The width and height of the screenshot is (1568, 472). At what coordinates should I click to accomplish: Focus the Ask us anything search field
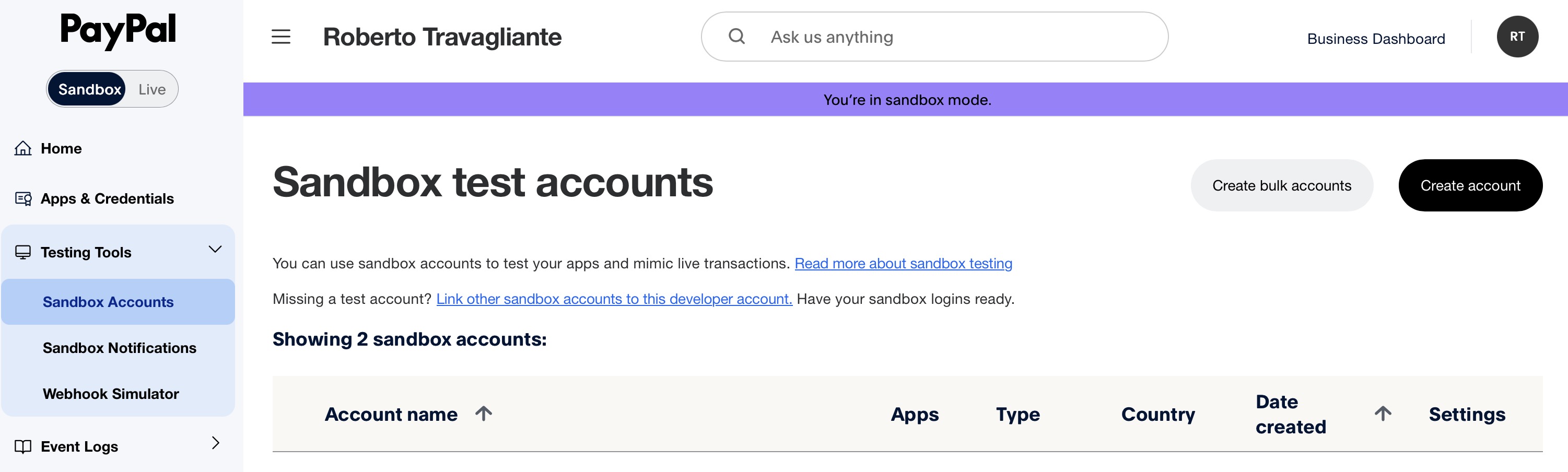point(934,37)
